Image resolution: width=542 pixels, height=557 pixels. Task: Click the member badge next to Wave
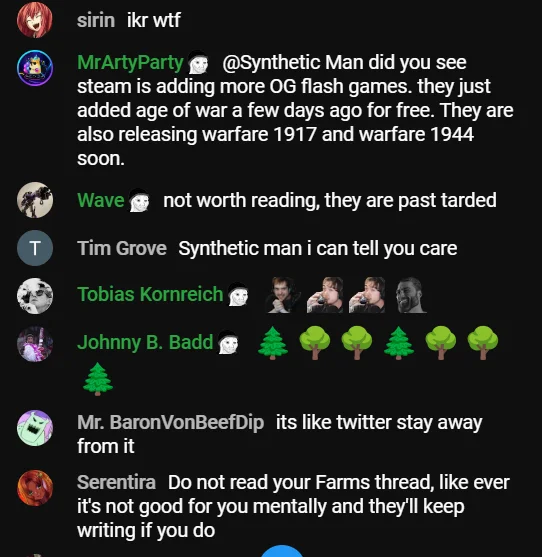pyautogui.click(x=139, y=200)
